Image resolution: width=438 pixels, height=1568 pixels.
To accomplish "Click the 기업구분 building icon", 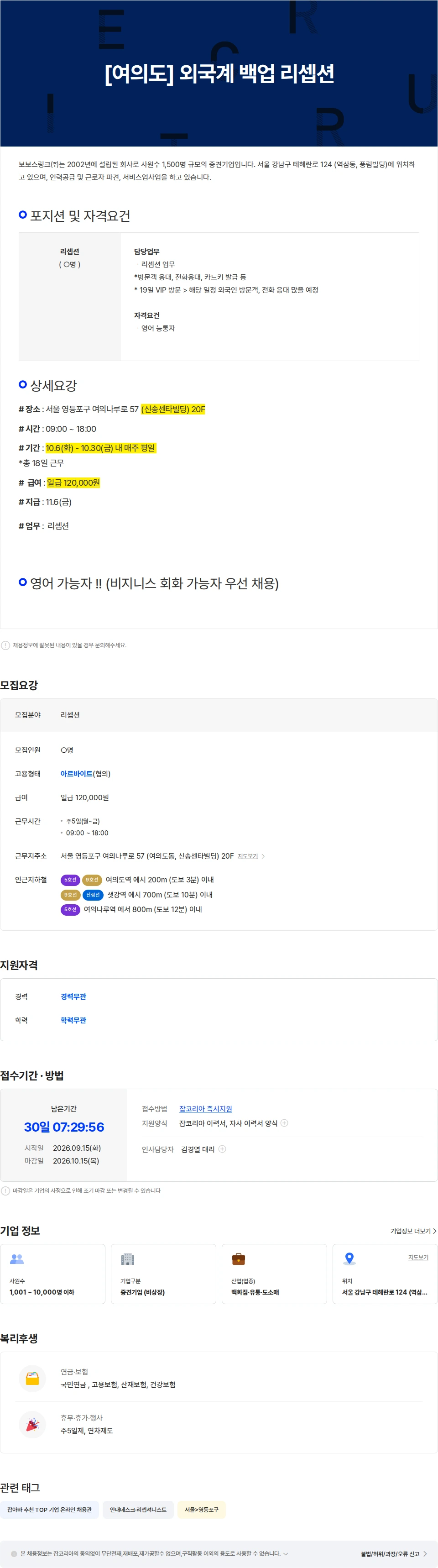I will 128,1259.
